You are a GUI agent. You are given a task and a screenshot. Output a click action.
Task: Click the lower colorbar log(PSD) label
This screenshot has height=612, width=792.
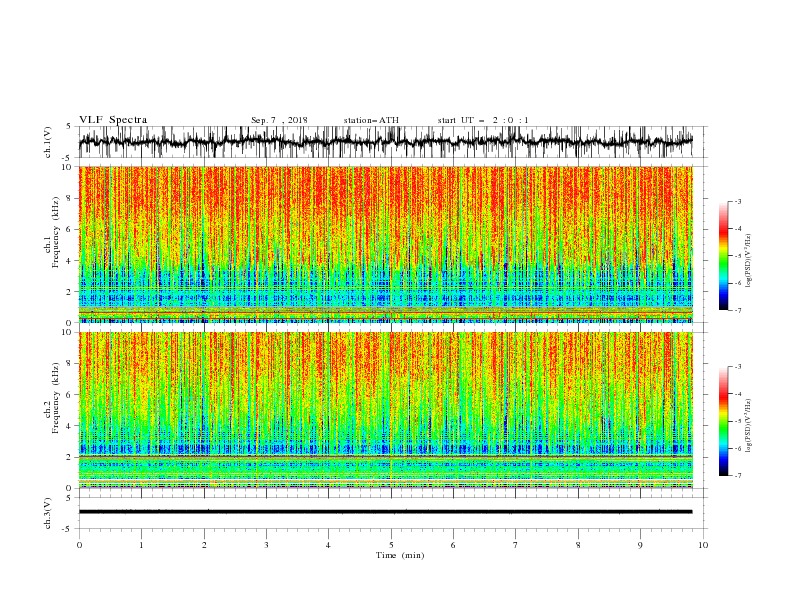(x=749, y=426)
